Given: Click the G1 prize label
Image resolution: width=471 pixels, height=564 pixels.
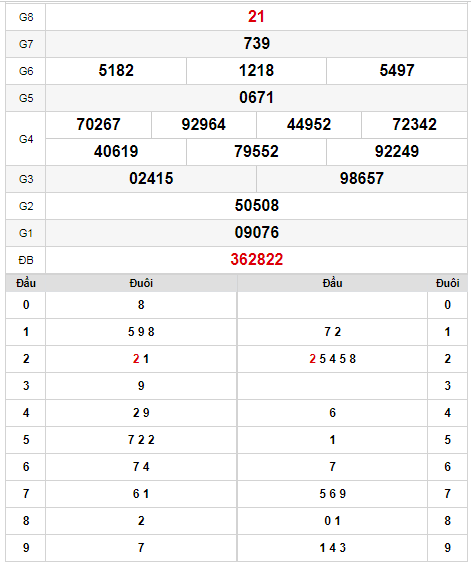Looking at the screenshot, I should tap(26, 233).
